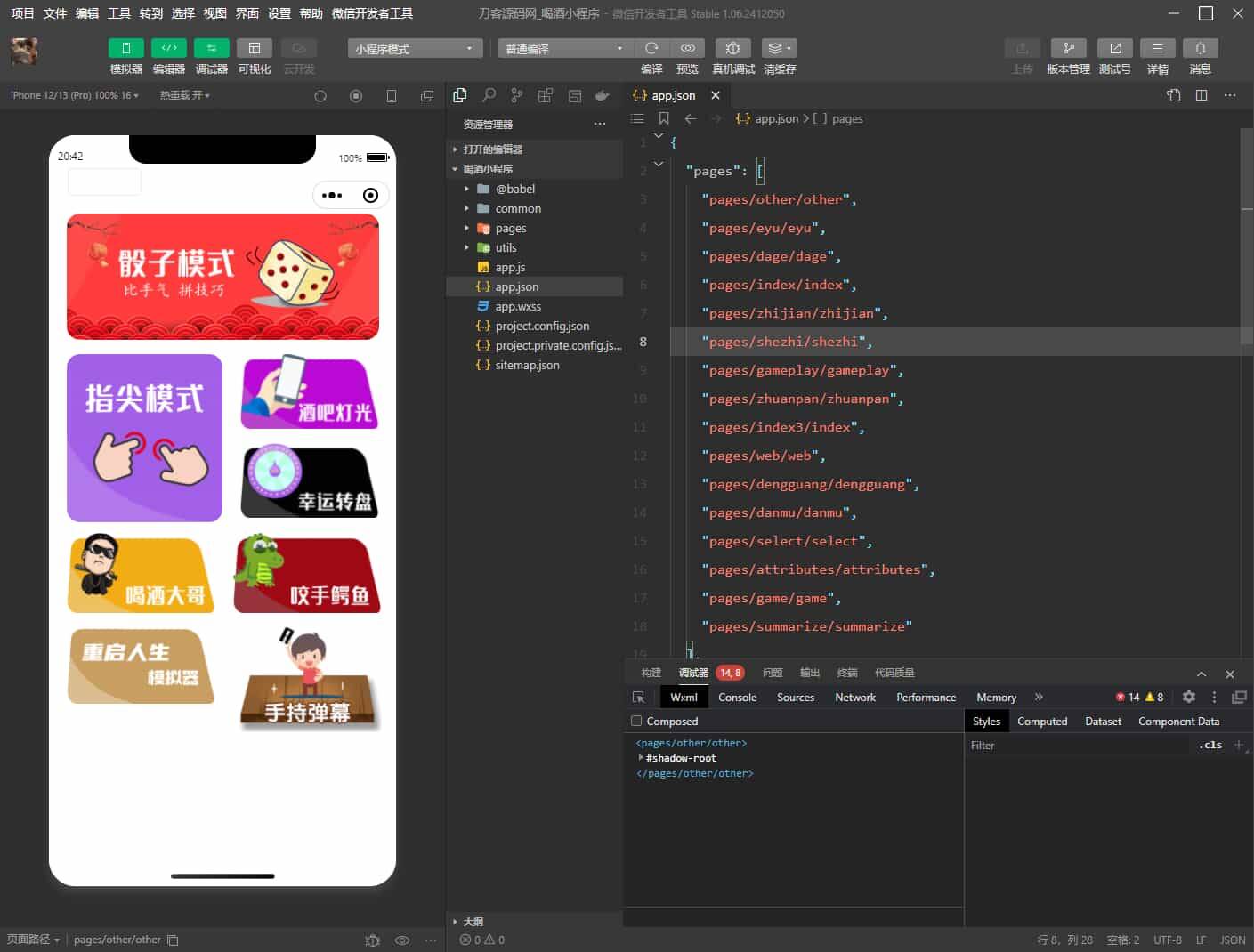This screenshot has width=1254, height=952.
Task: Toggle the debugger (调试器) panel button
Action: click(x=212, y=48)
